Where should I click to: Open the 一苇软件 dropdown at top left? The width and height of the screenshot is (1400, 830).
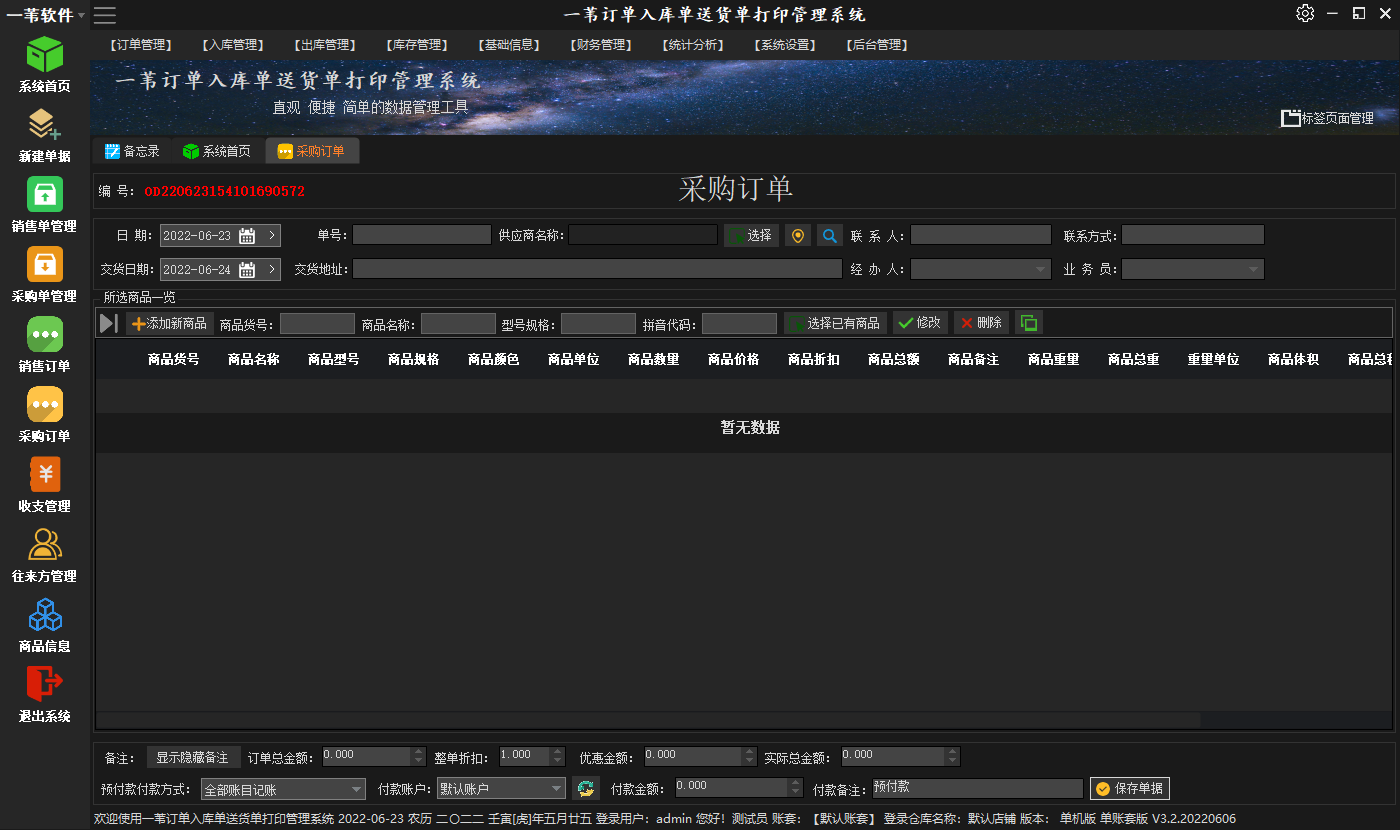pos(46,15)
